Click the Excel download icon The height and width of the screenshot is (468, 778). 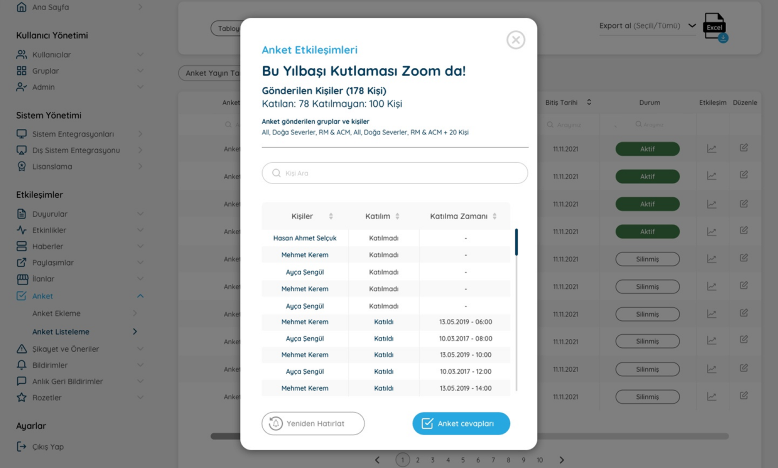pyautogui.click(x=715, y=27)
